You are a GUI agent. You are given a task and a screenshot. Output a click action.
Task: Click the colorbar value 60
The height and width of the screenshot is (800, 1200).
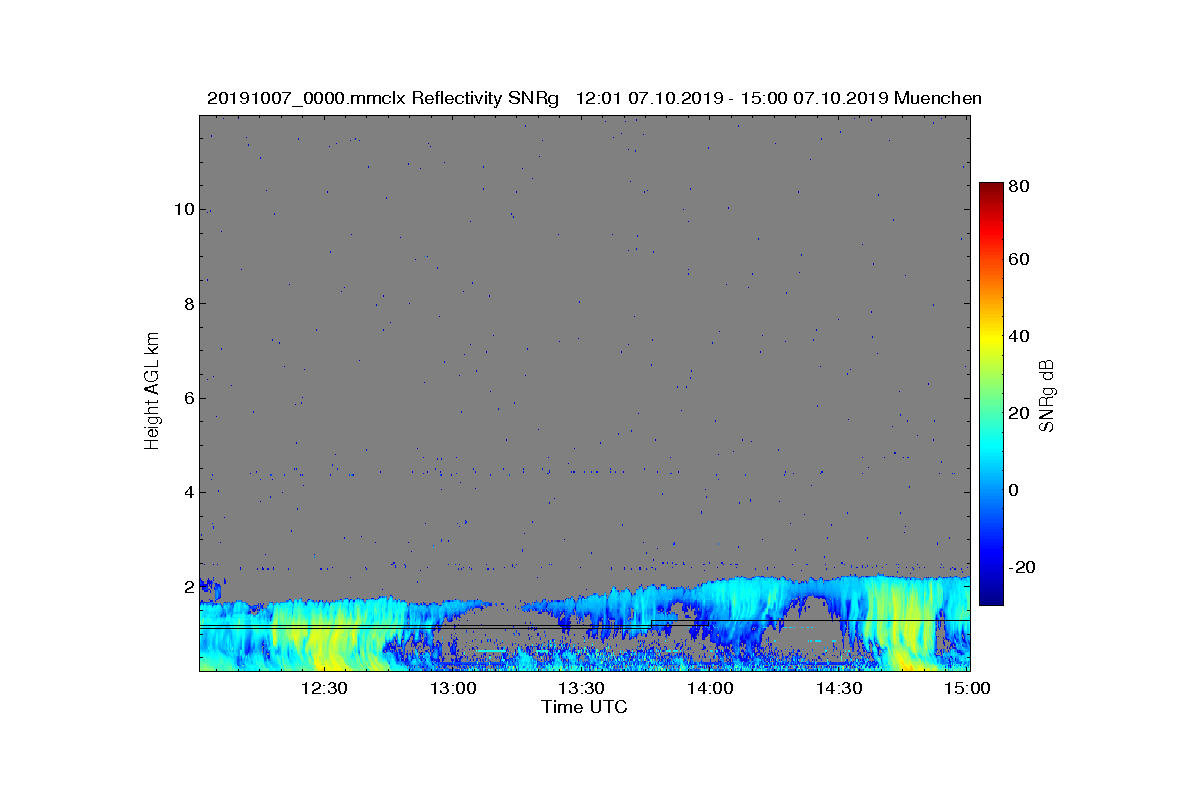pyautogui.click(x=1019, y=259)
